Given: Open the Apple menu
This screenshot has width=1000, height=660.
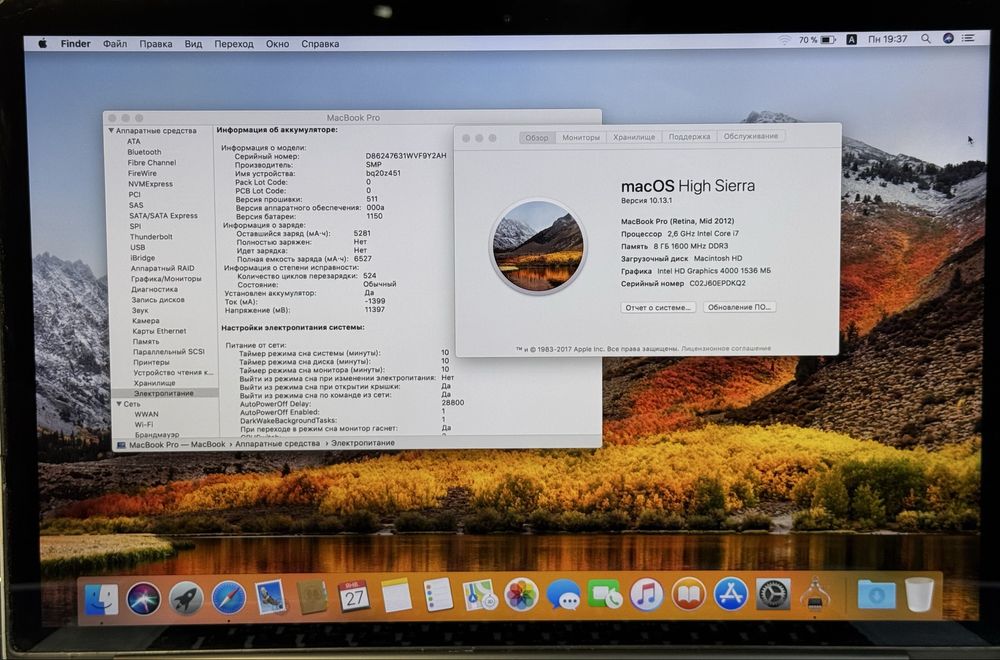Looking at the screenshot, I should (x=43, y=43).
